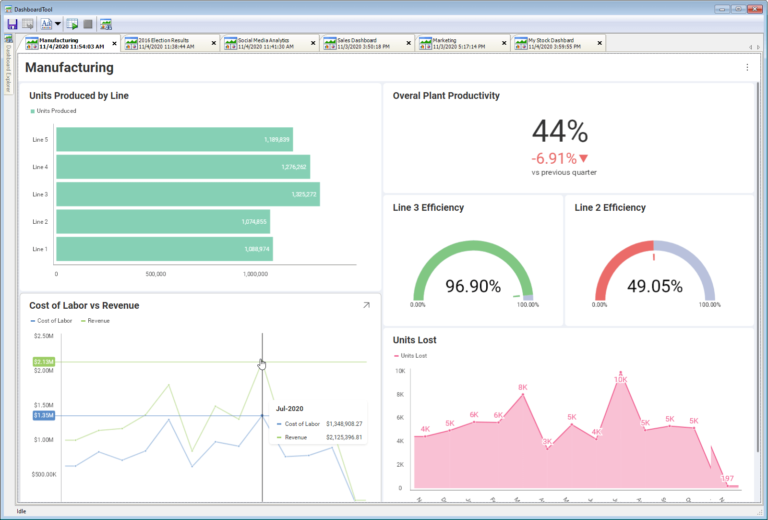Click the $1.35M cost of labor axis marker
The height and width of the screenshot is (520, 768).
tap(44, 415)
